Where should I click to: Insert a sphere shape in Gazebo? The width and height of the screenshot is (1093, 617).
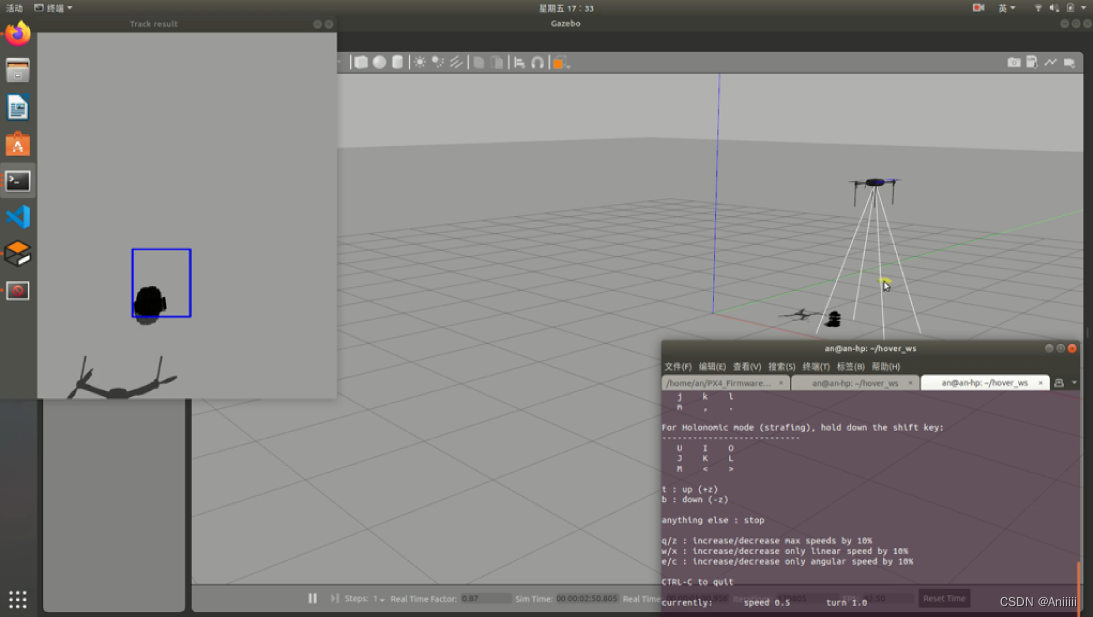[x=379, y=62]
